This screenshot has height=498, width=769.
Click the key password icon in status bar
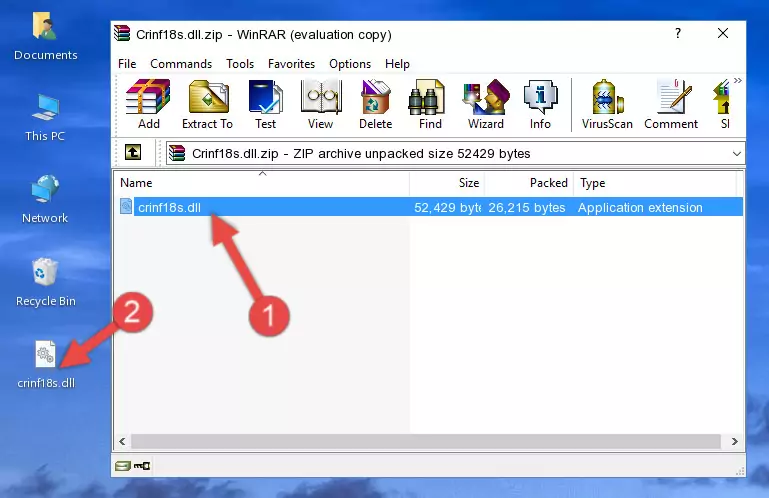pos(142,466)
